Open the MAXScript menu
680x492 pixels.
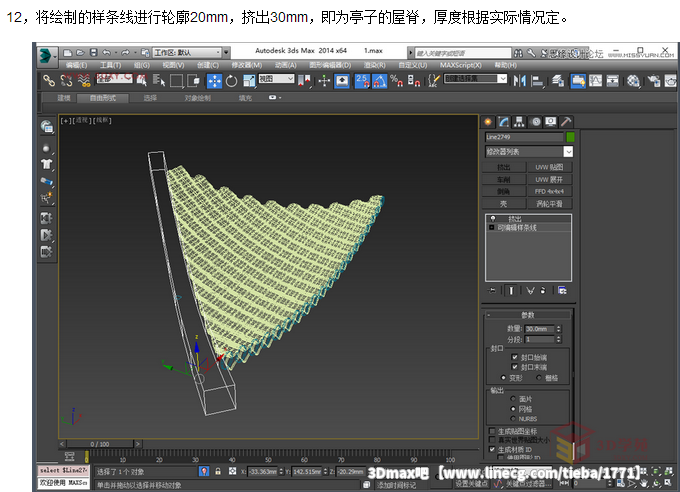click(x=458, y=65)
